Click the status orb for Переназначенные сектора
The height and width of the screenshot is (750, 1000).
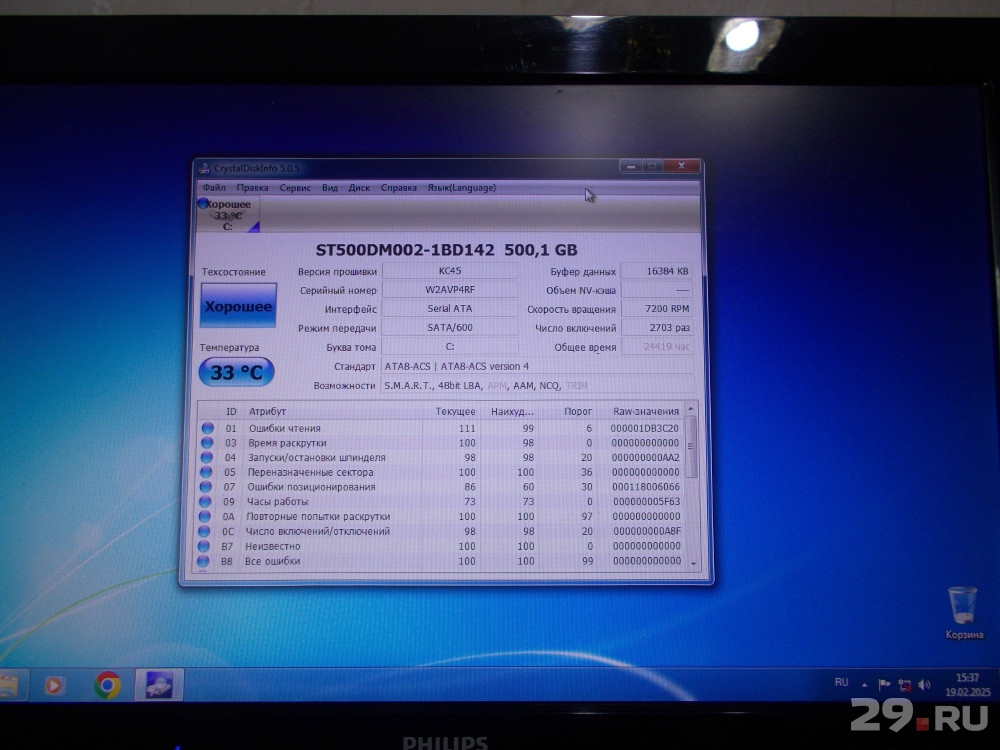205,472
